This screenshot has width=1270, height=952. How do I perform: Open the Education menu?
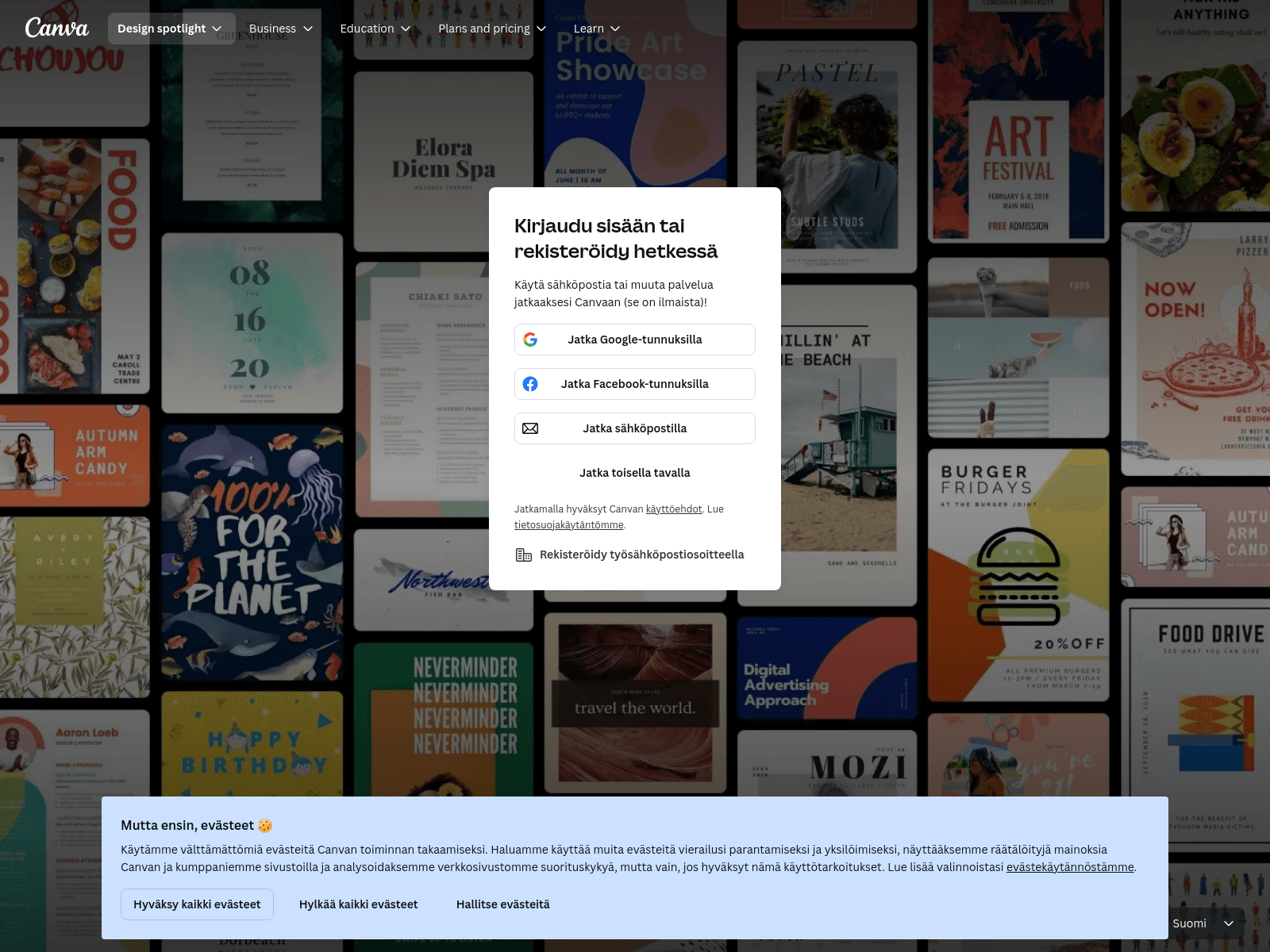click(375, 29)
